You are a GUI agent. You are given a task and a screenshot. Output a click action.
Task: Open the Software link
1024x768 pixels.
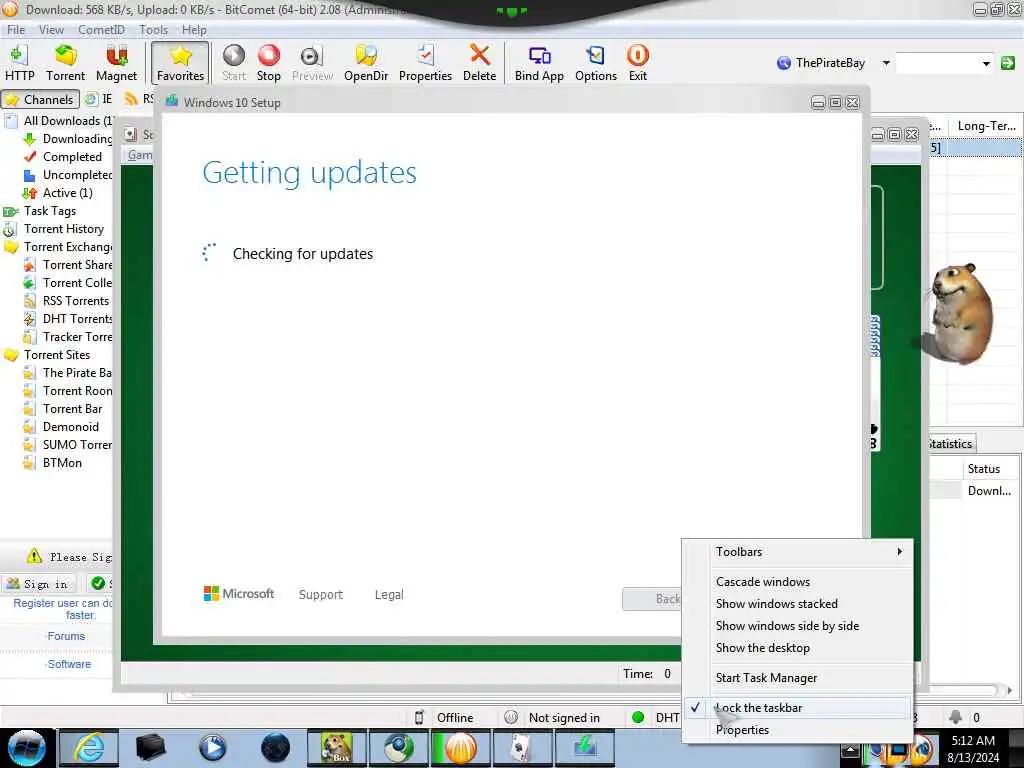coord(69,664)
